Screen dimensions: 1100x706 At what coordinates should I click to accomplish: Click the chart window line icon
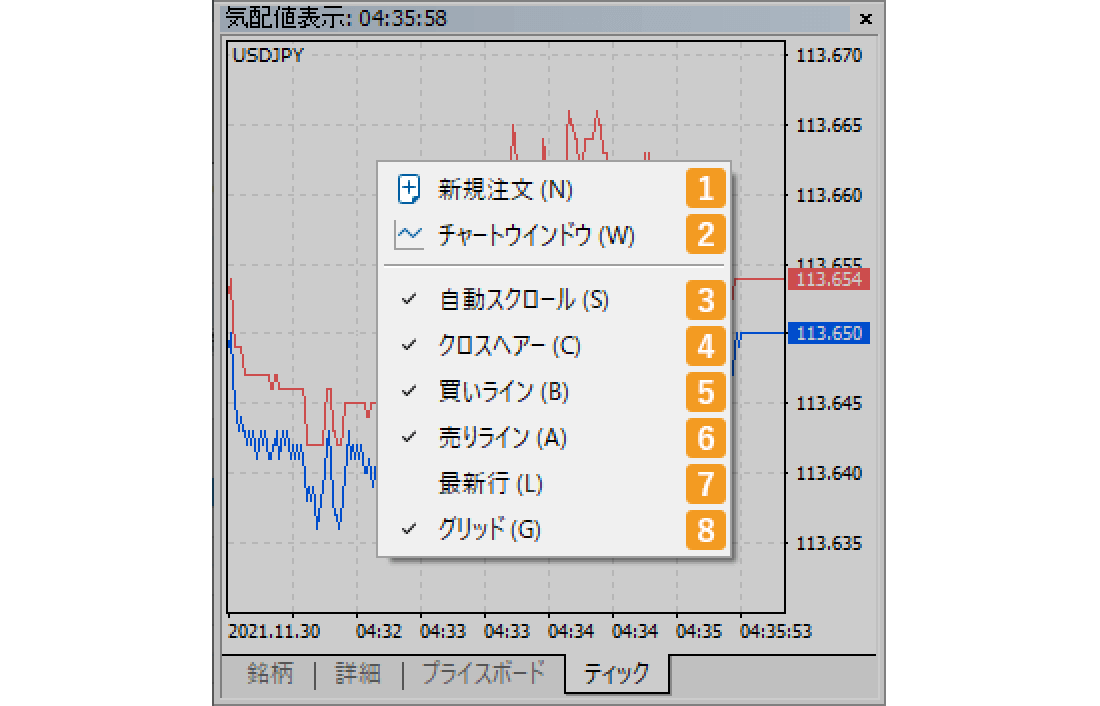point(409,235)
